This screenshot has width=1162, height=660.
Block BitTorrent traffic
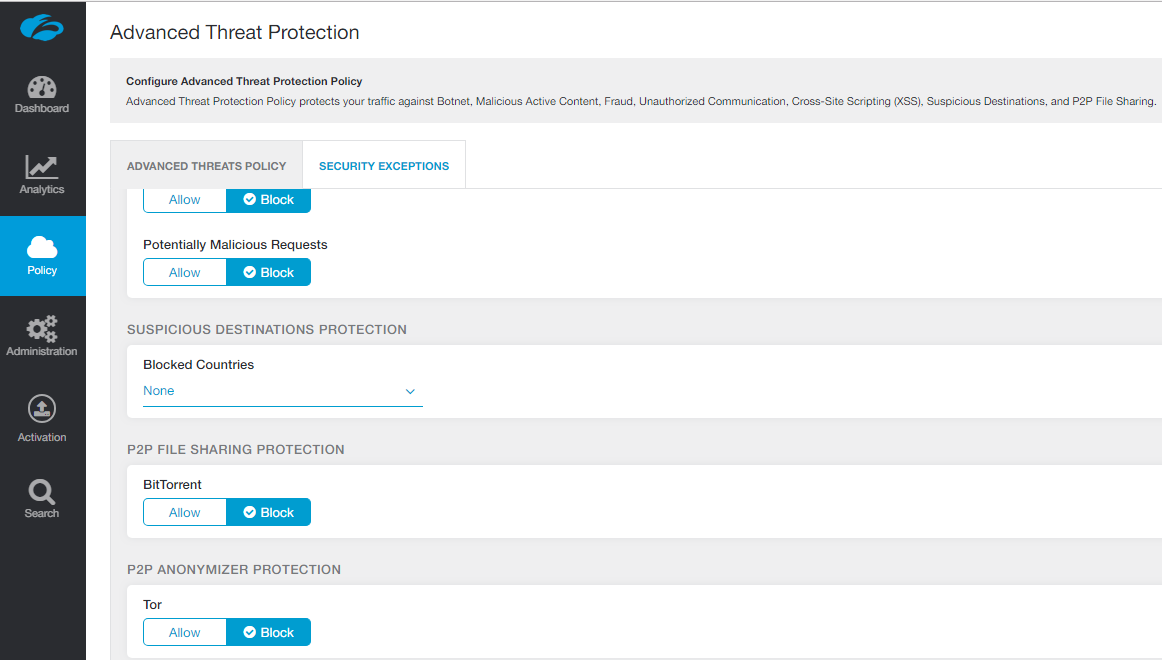coord(269,512)
